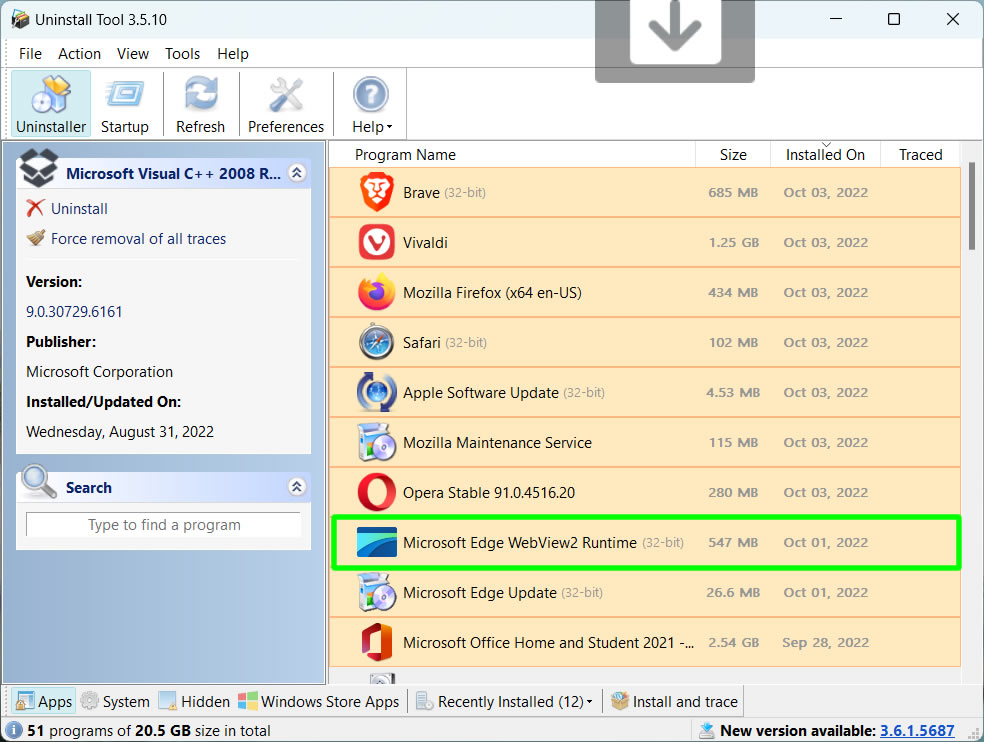This screenshot has height=742, width=984.
Task: Select the Microsoft Office icon
Action: 377,642
